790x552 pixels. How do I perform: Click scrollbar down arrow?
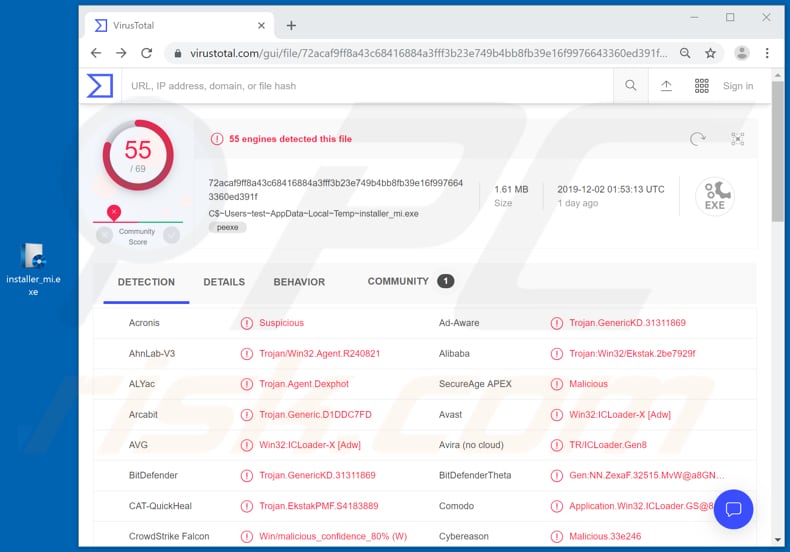point(777,540)
